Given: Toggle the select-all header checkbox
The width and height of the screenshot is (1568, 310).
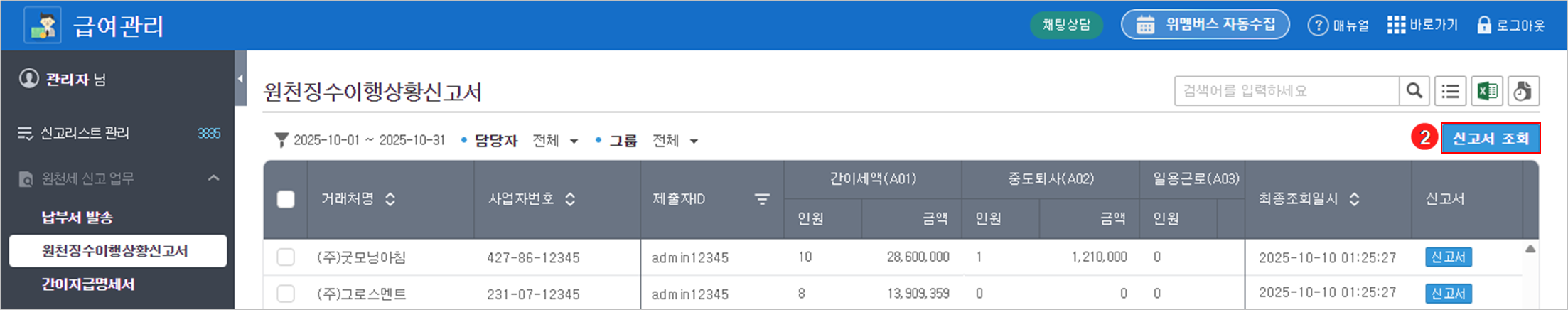Looking at the screenshot, I should tap(286, 199).
